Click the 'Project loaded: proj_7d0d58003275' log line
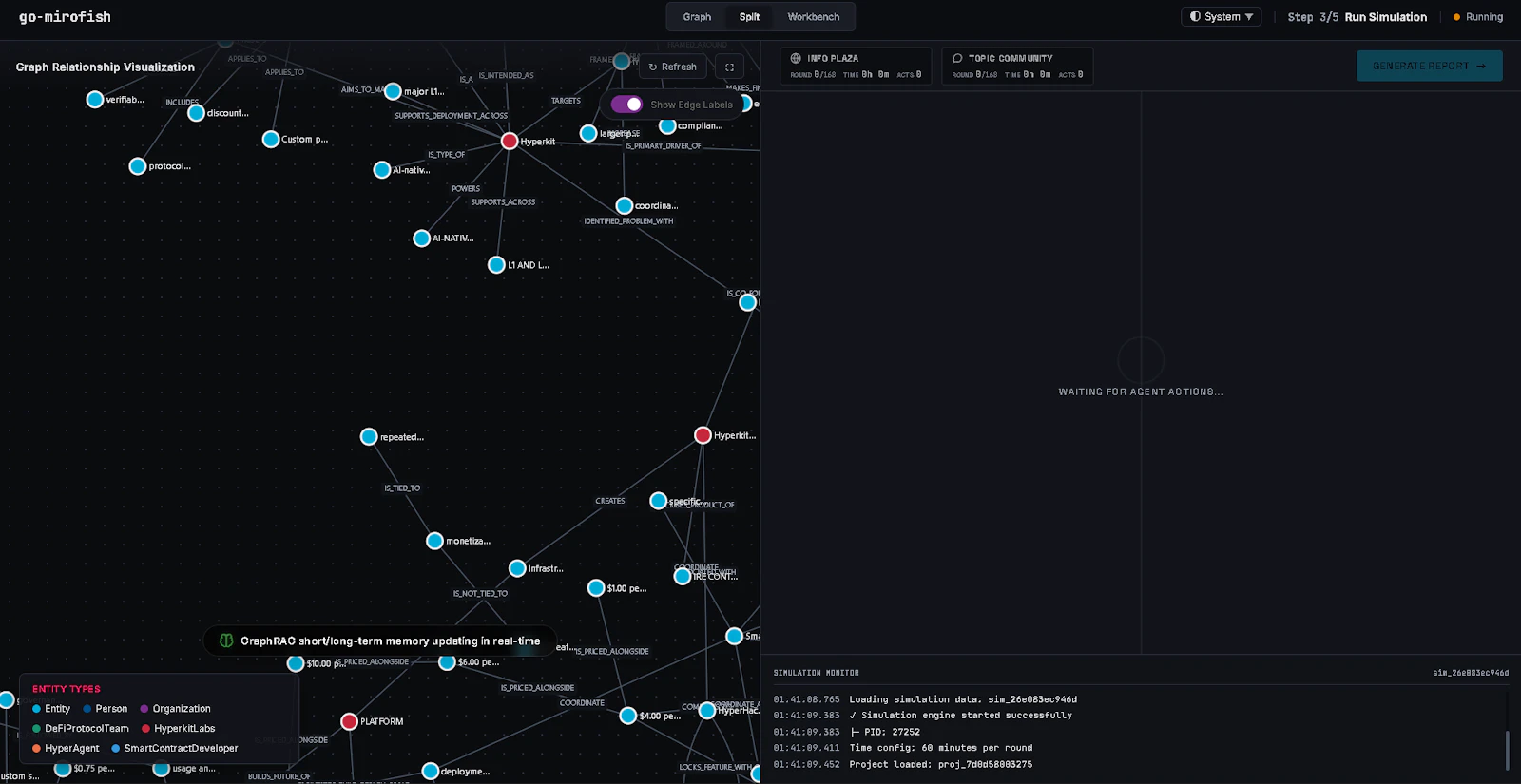1521x784 pixels. 940,764
